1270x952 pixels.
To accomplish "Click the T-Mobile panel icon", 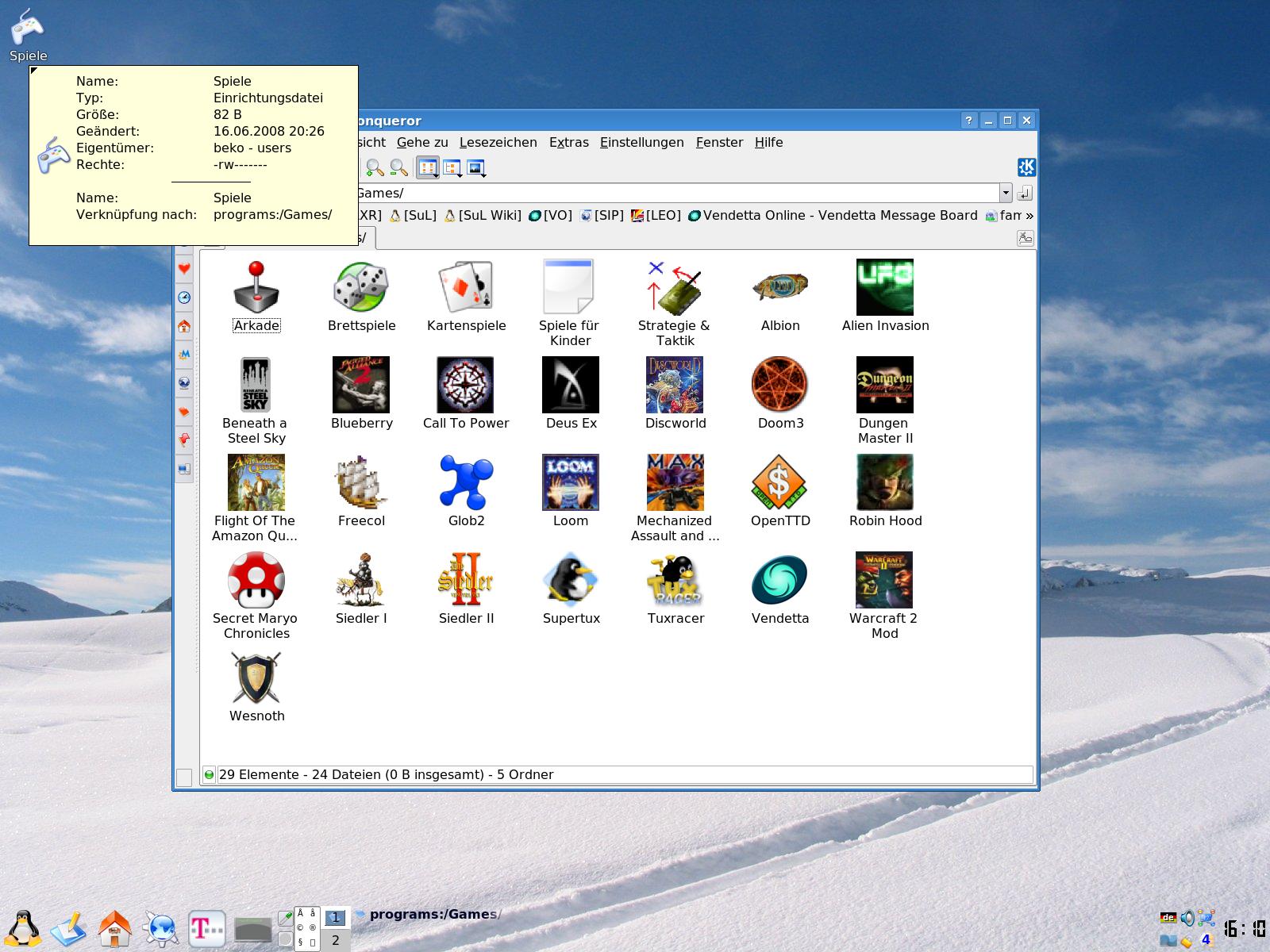I will click(206, 928).
